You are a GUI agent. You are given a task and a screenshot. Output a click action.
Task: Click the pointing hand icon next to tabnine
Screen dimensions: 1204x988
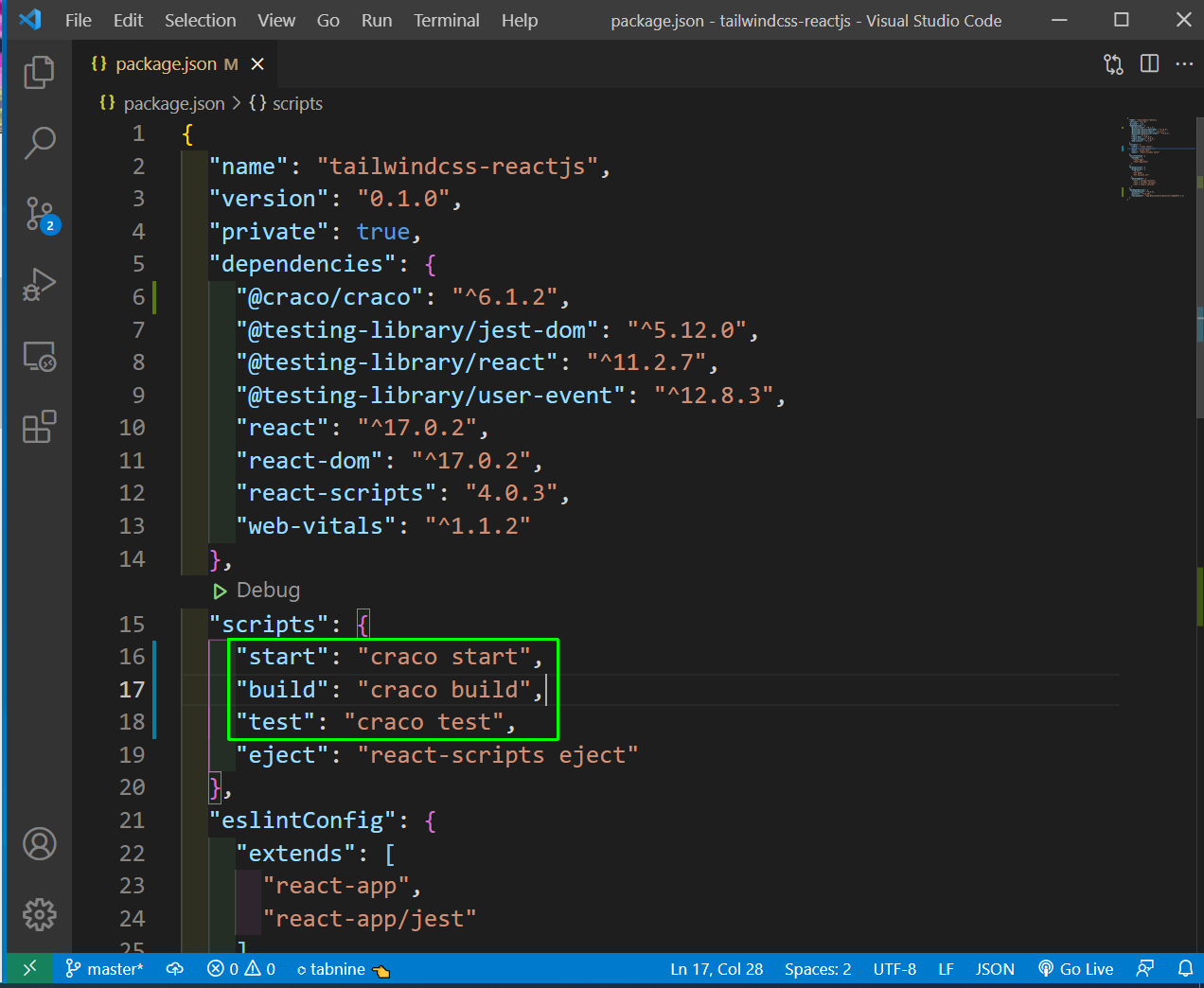coord(381,970)
